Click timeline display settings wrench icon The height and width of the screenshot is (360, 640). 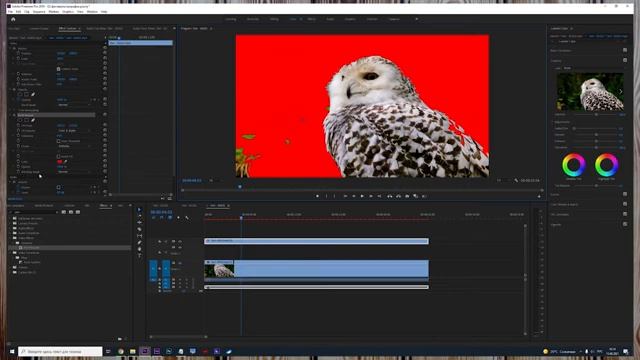tap(187, 218)
